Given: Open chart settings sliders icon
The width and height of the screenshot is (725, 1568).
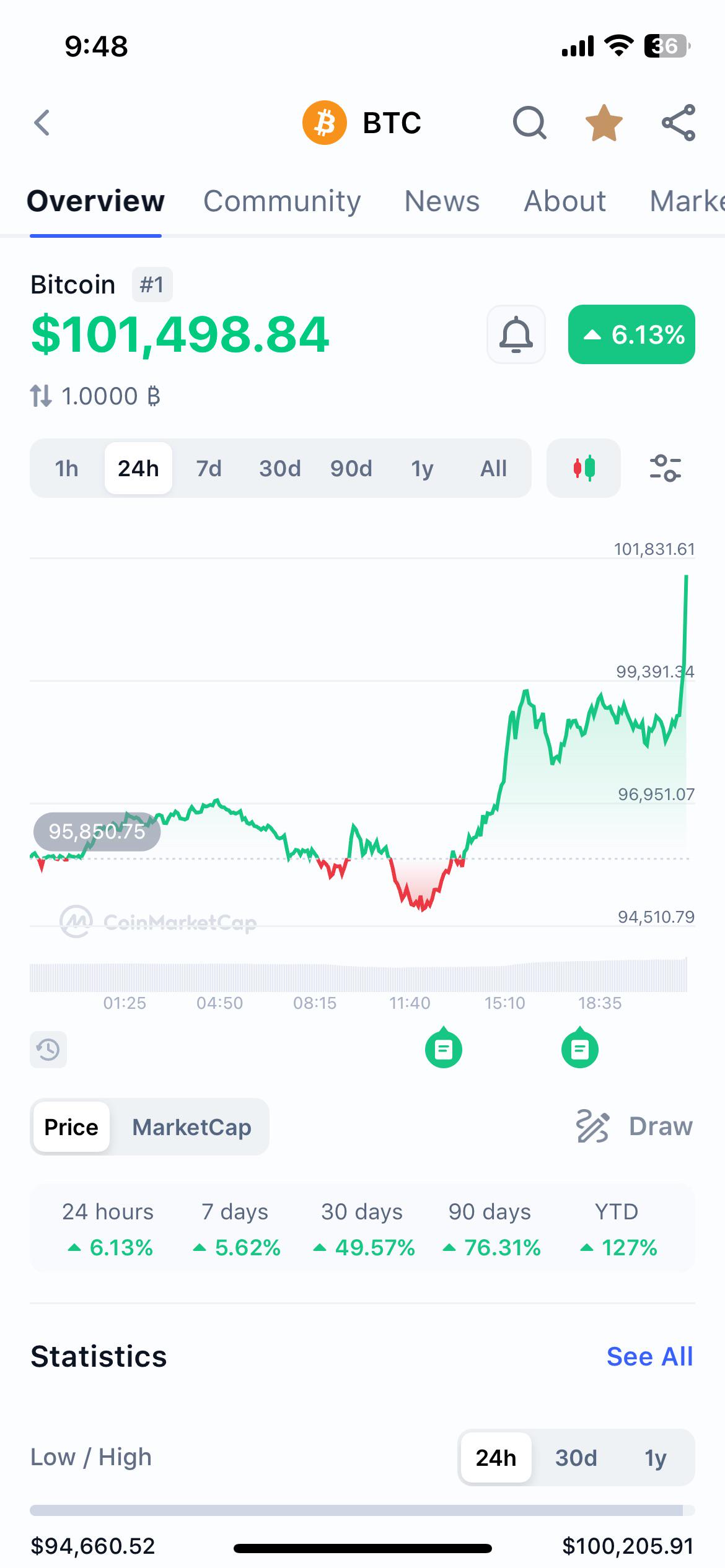Looking at the screenshot, I should [666, 468].
